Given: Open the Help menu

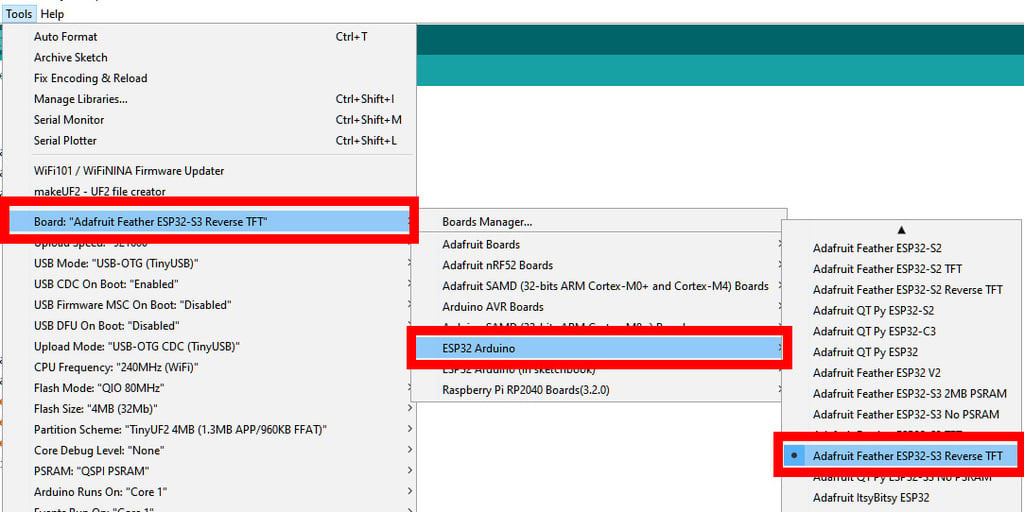Looking at the screenshot, I should (52, 14).
